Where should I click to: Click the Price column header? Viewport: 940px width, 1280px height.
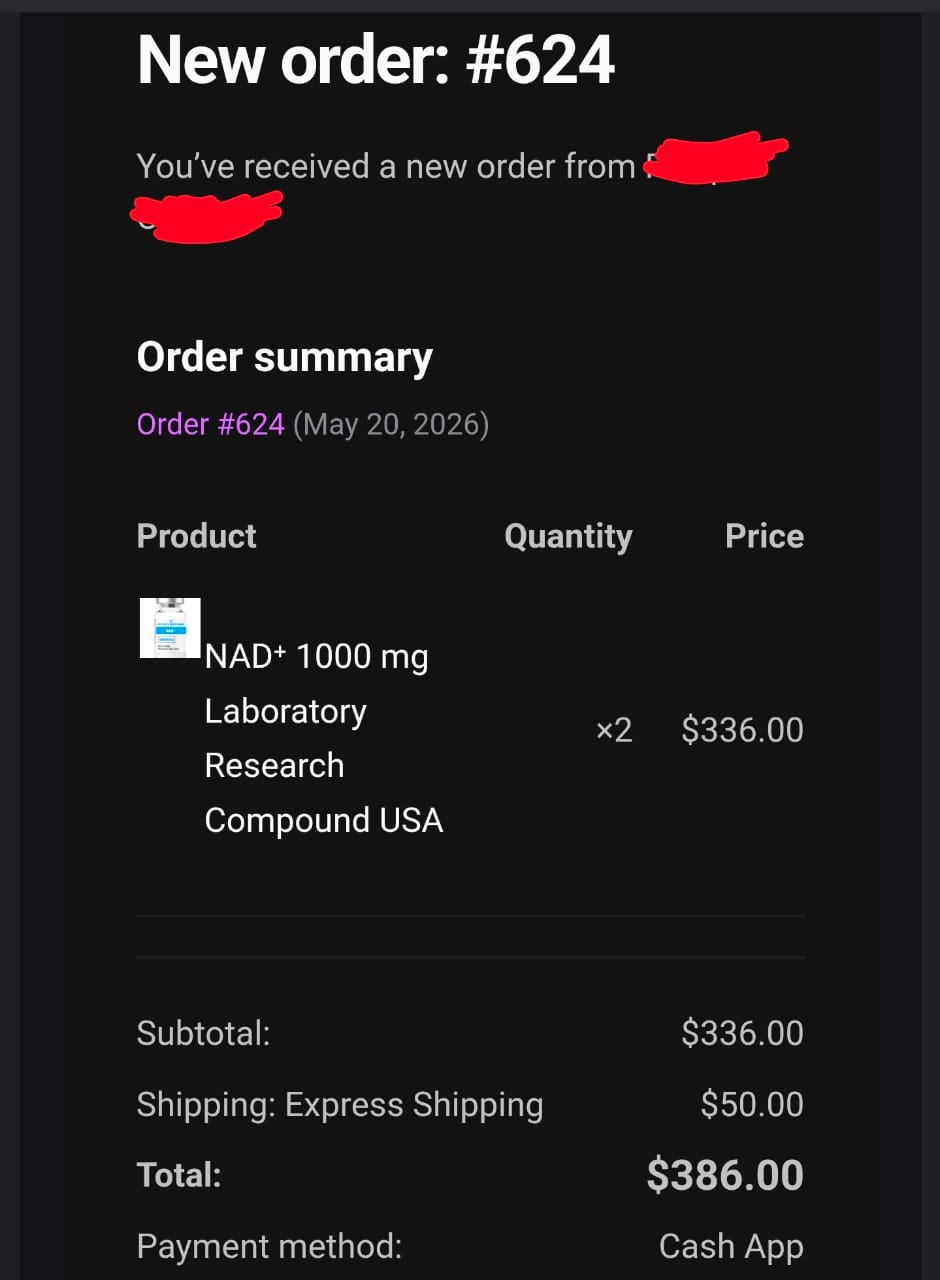pyautogui.click(x=764, y=536)
